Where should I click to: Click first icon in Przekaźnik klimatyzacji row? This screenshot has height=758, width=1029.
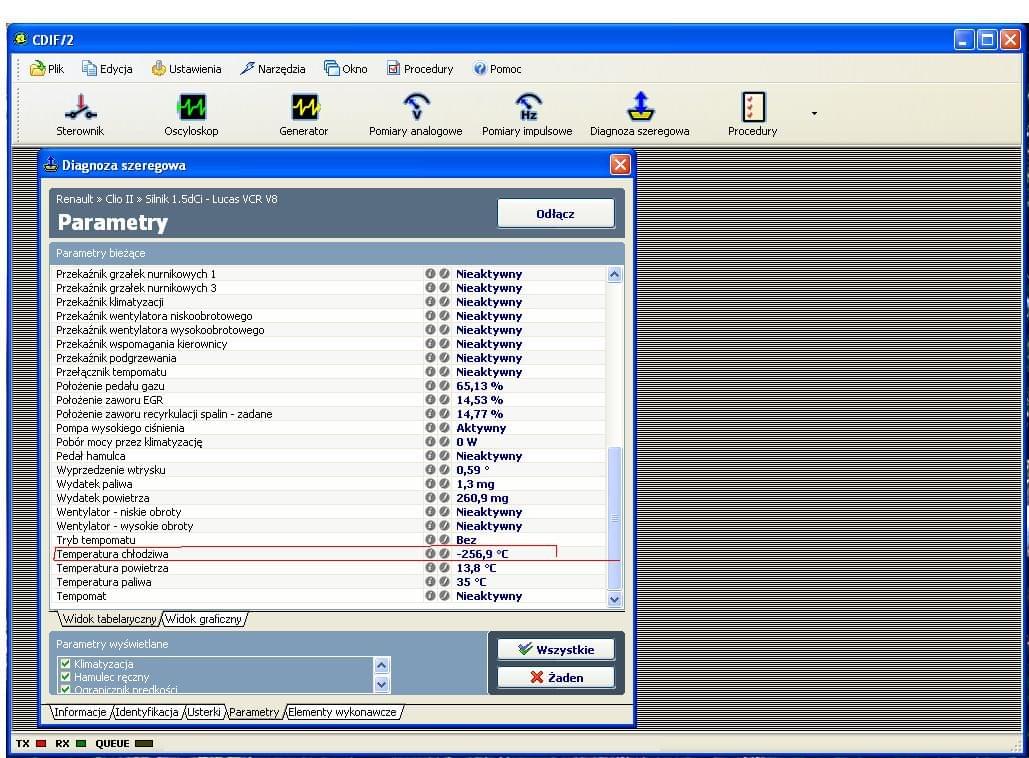430,302
